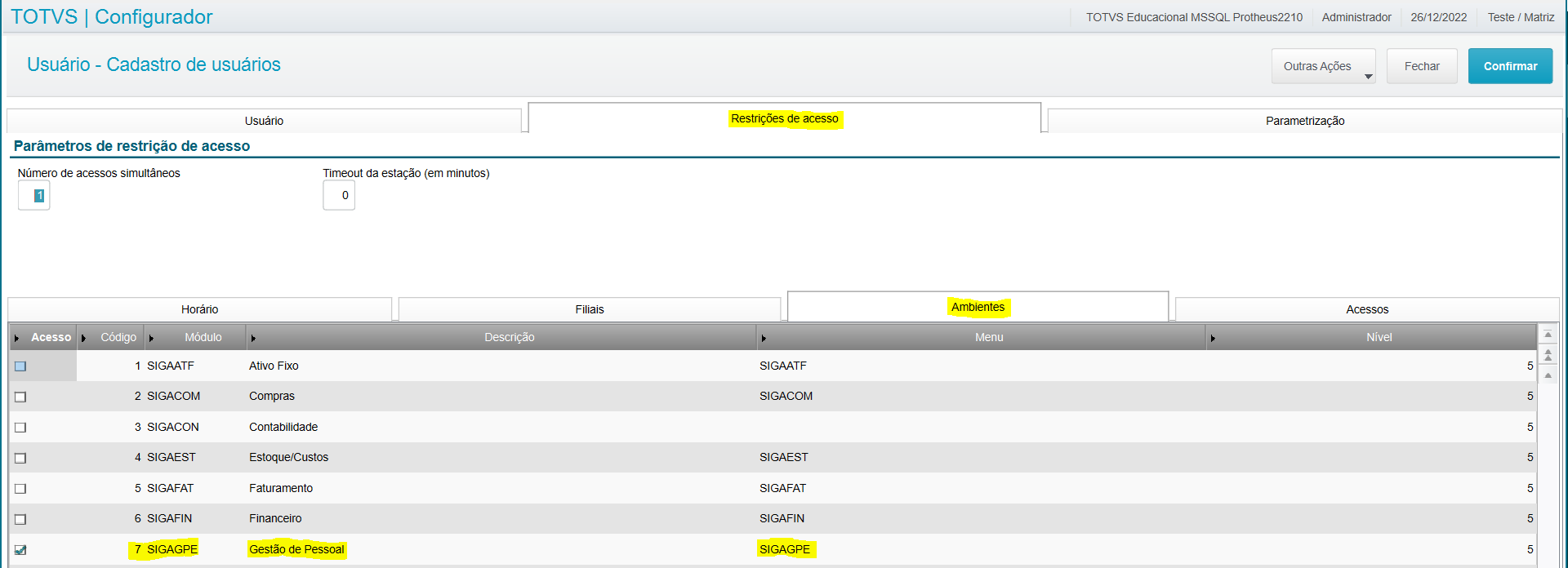Enable access checkbox for SIGAEST

click(20, 458)
